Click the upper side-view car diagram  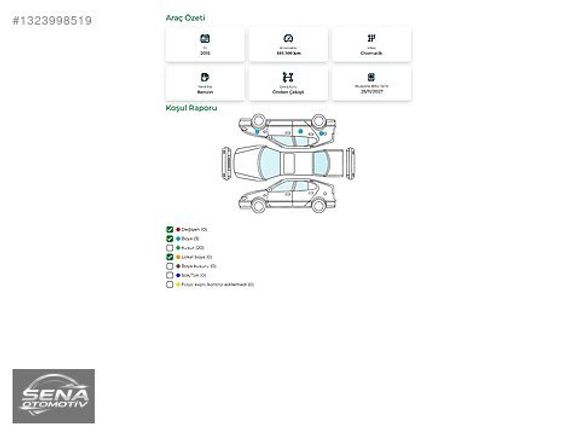pyautogui.click(x=287, y=130)
